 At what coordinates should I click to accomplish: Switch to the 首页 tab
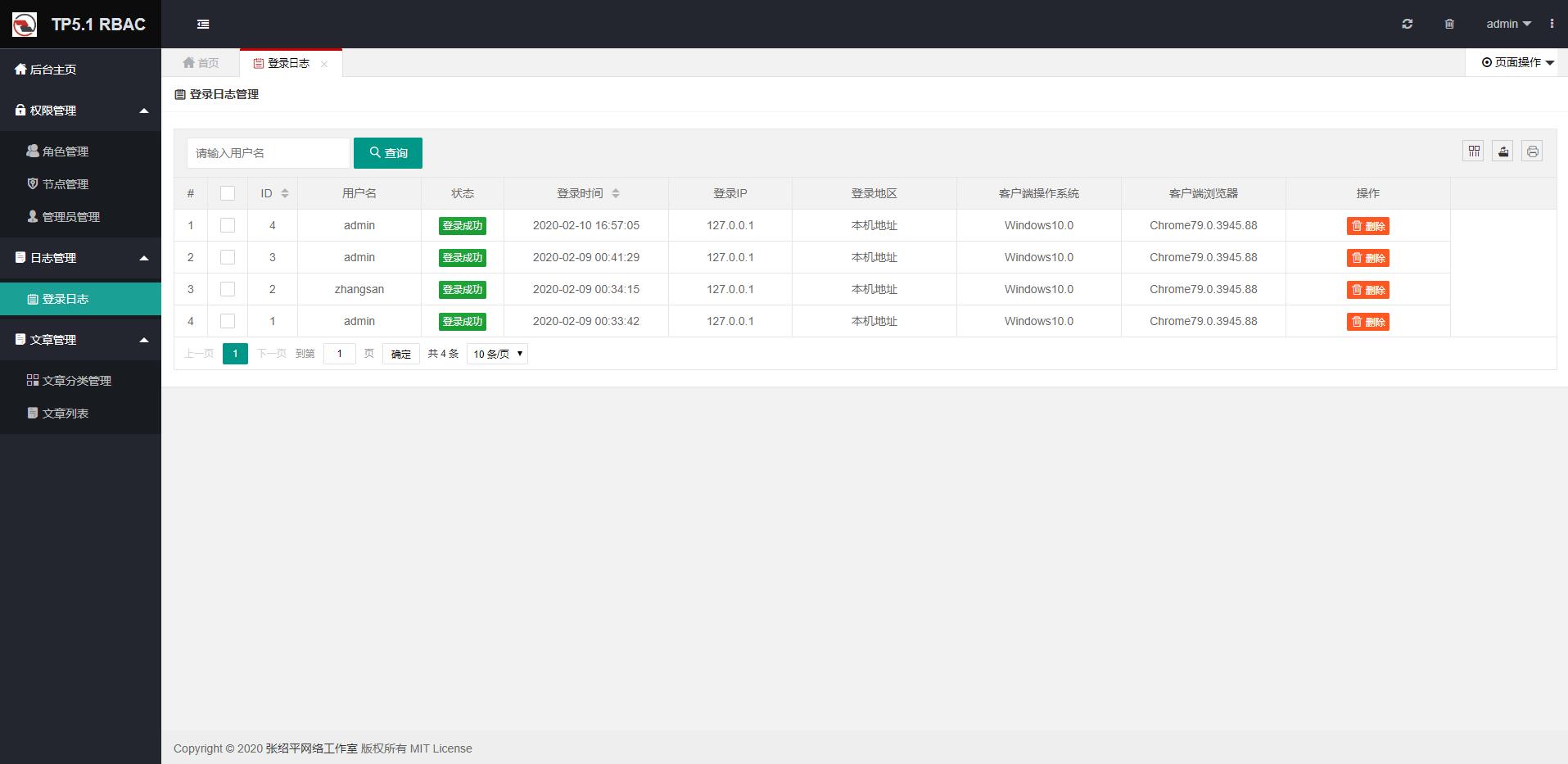pos(201,63)
